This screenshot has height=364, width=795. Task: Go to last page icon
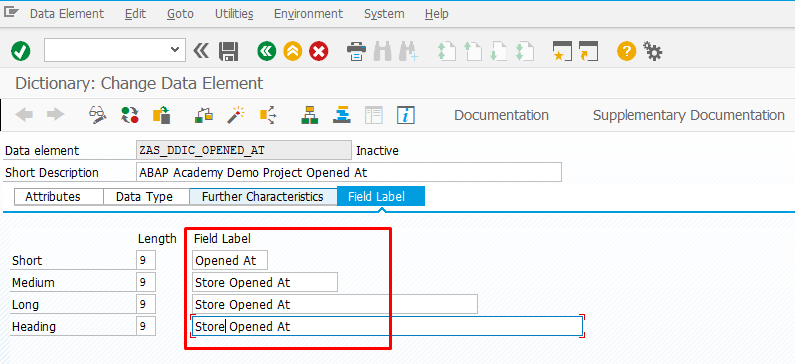525,51
